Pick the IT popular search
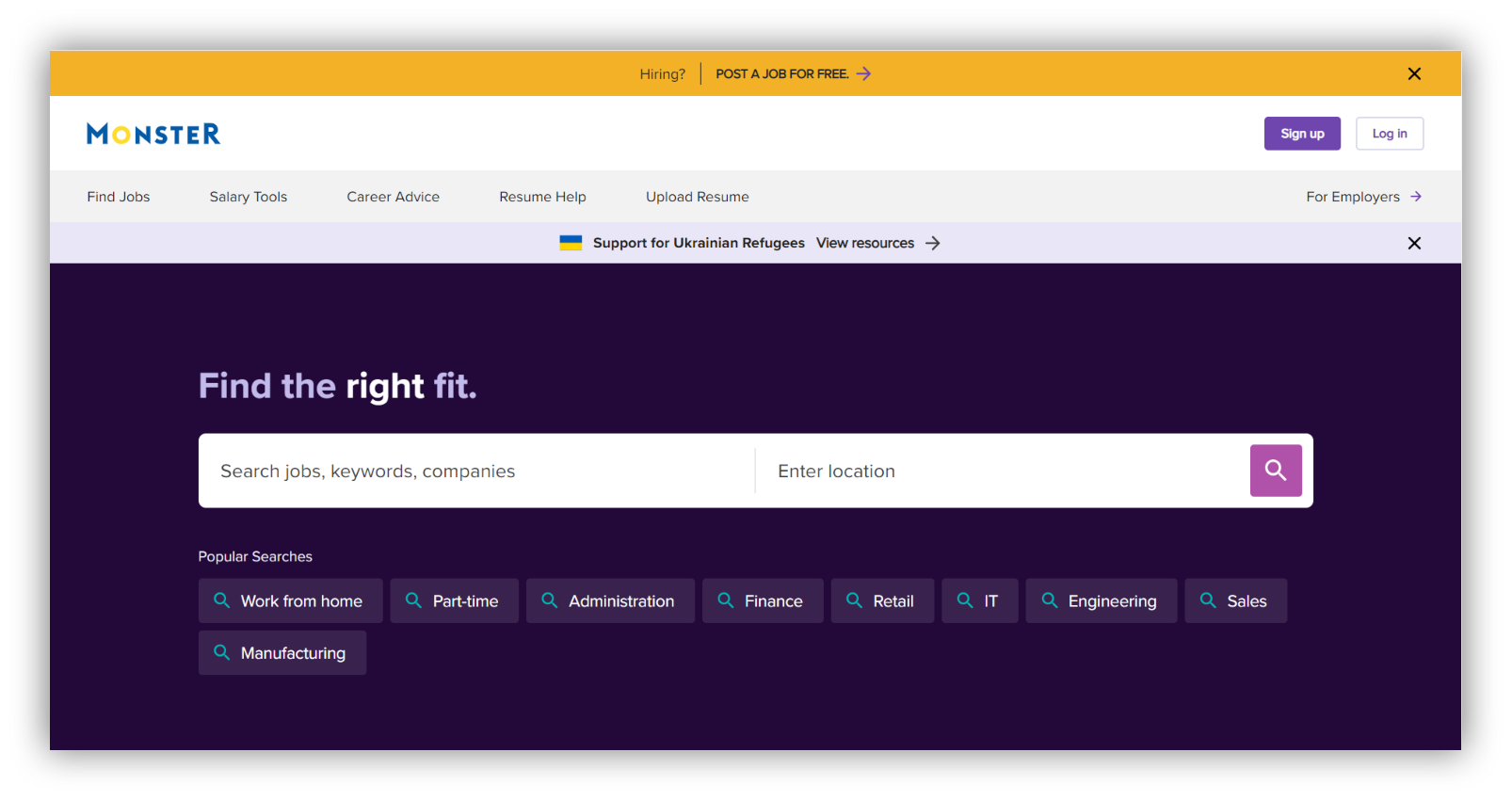The image size is (1512, 800). click(x=980, y=600)
